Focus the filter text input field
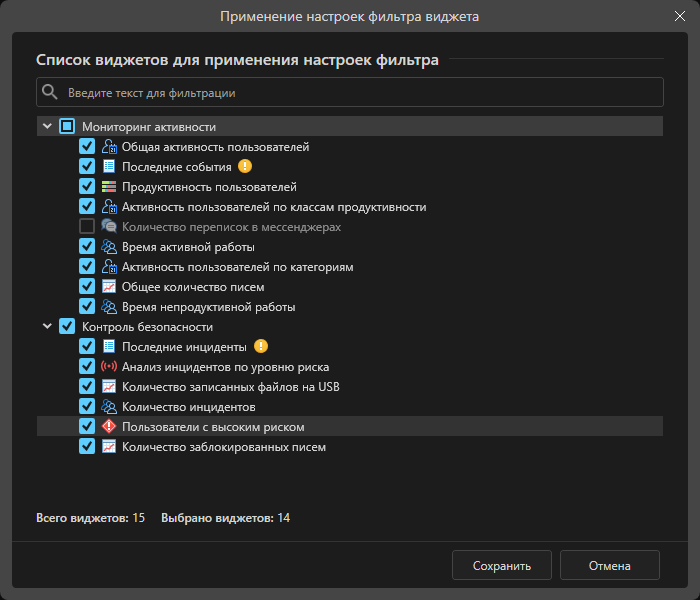This screenshot has width=700, height=600. click(x=360, y=93)
